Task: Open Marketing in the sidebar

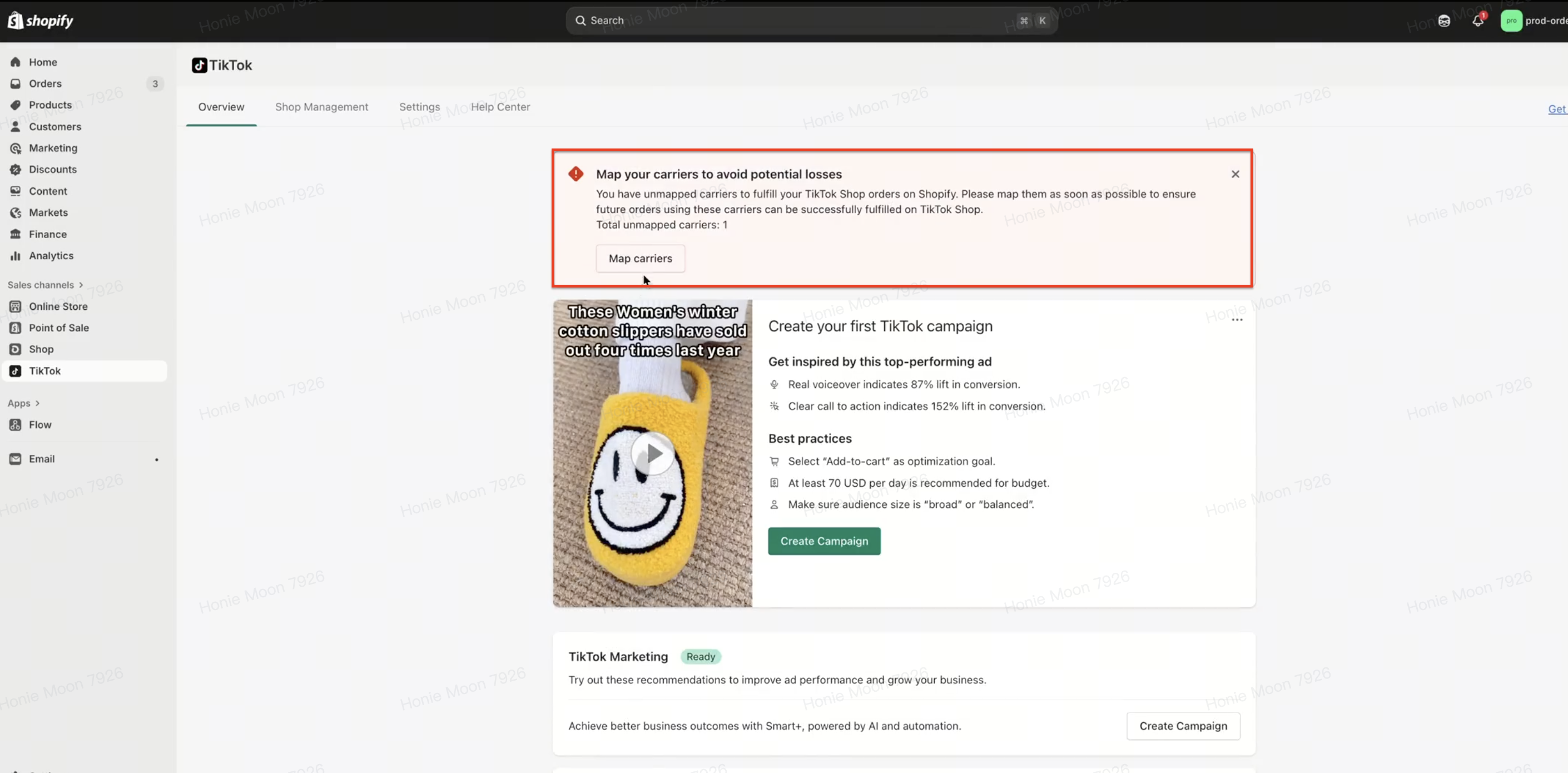Action: tap(53, 148)
